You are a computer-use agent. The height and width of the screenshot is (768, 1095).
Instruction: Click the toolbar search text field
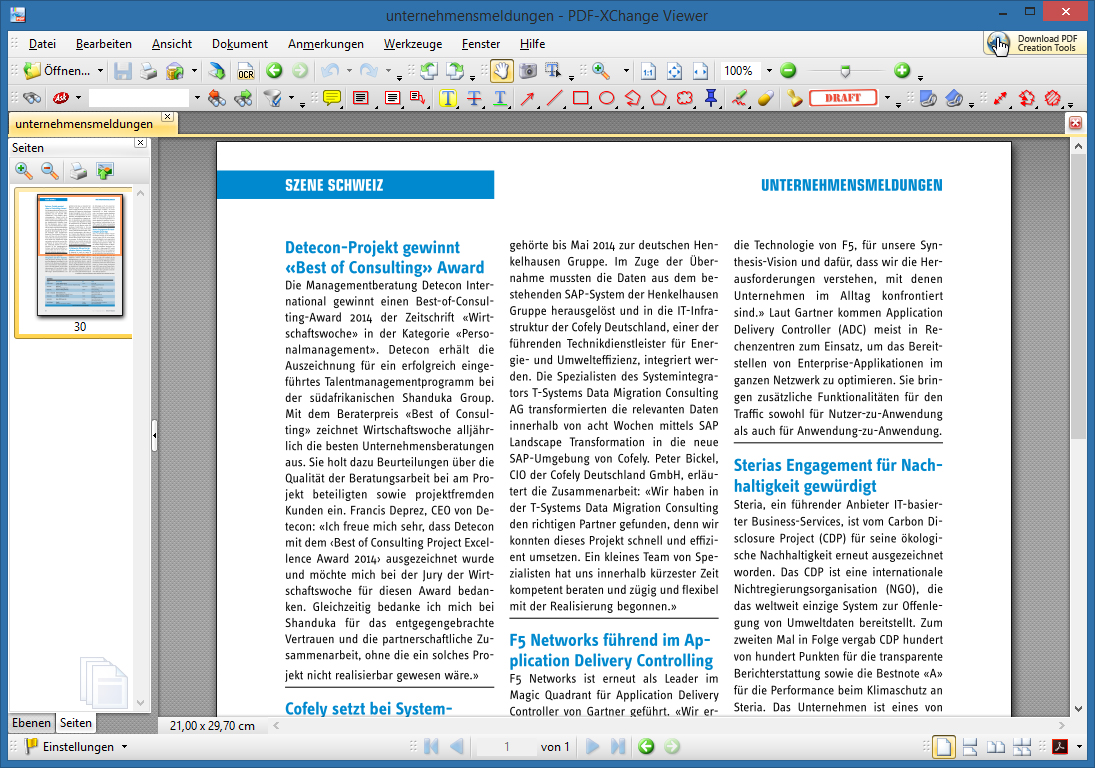pos(140,98)
